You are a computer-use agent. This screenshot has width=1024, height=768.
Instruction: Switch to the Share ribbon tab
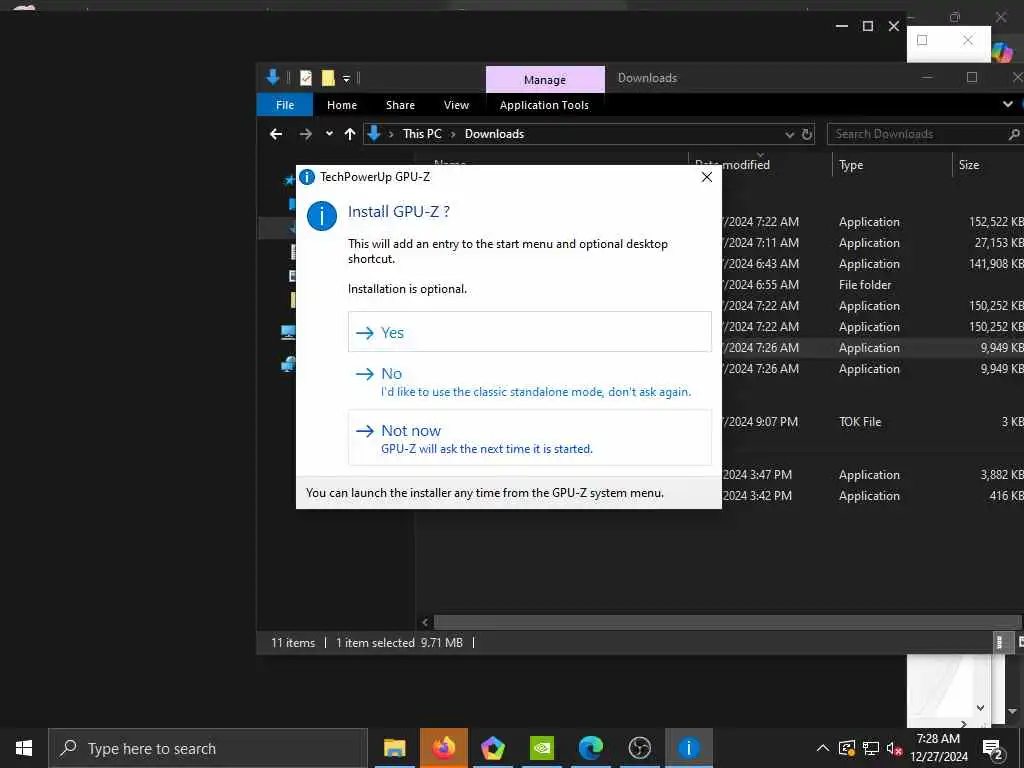pos(400,105)
